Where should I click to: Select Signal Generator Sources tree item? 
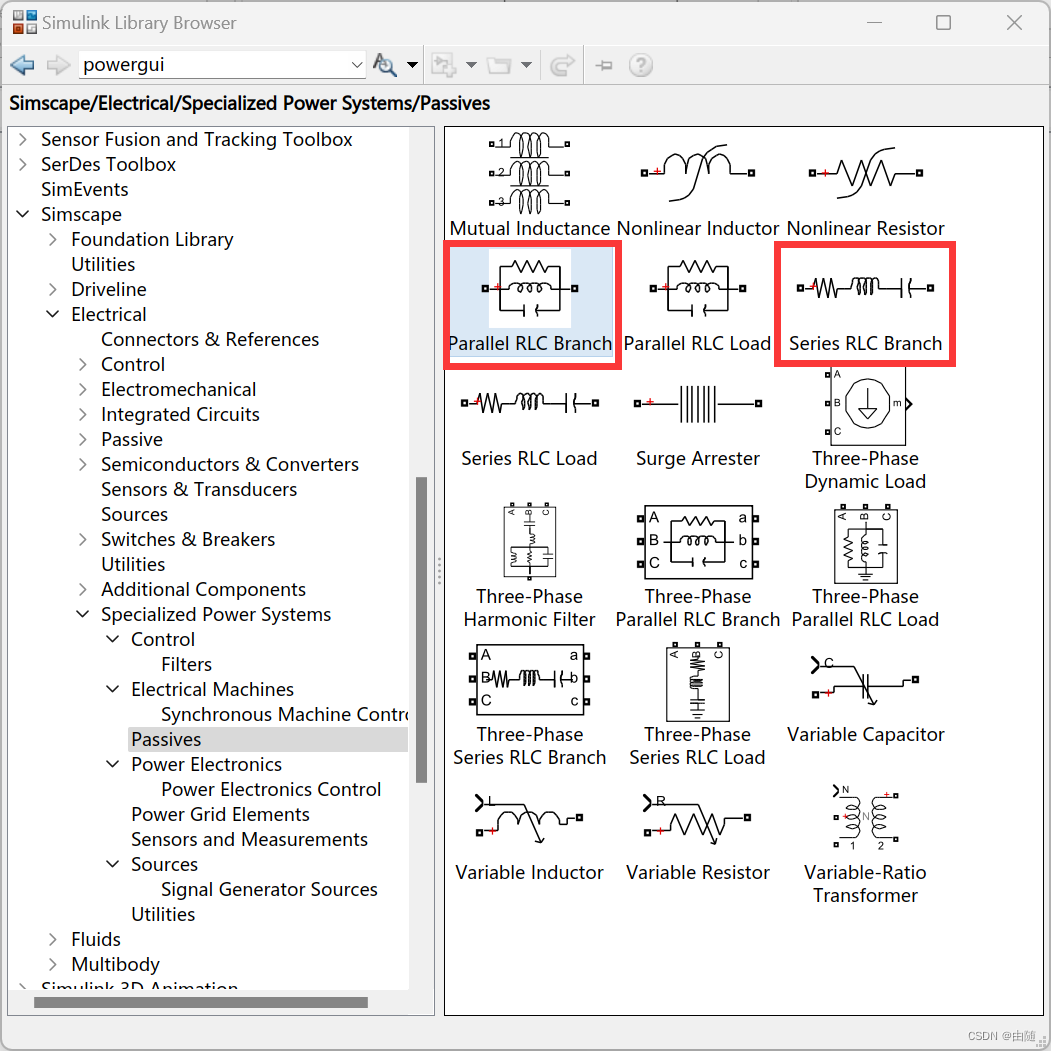[x=269, y=889]
